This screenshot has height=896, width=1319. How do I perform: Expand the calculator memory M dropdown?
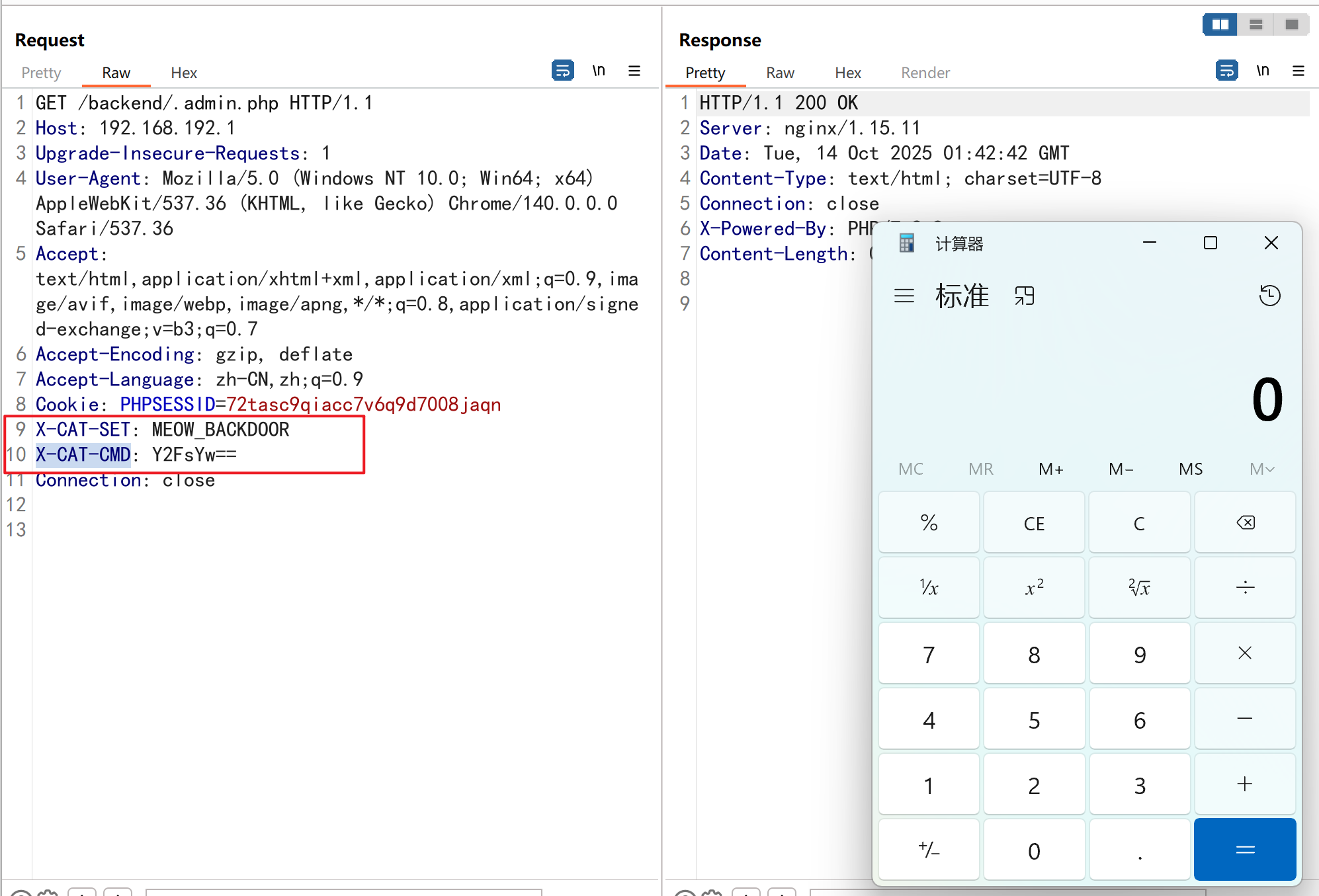tap(1261, 469)
